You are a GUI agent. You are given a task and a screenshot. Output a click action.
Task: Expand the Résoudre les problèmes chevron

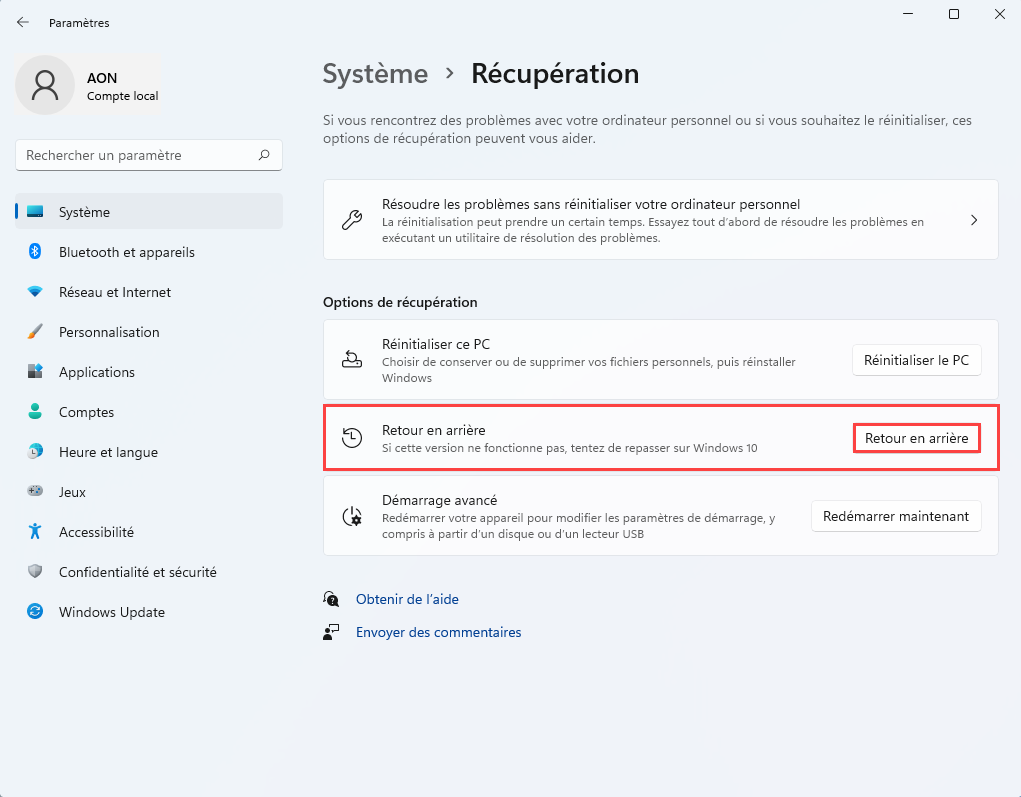click(974, 220)
